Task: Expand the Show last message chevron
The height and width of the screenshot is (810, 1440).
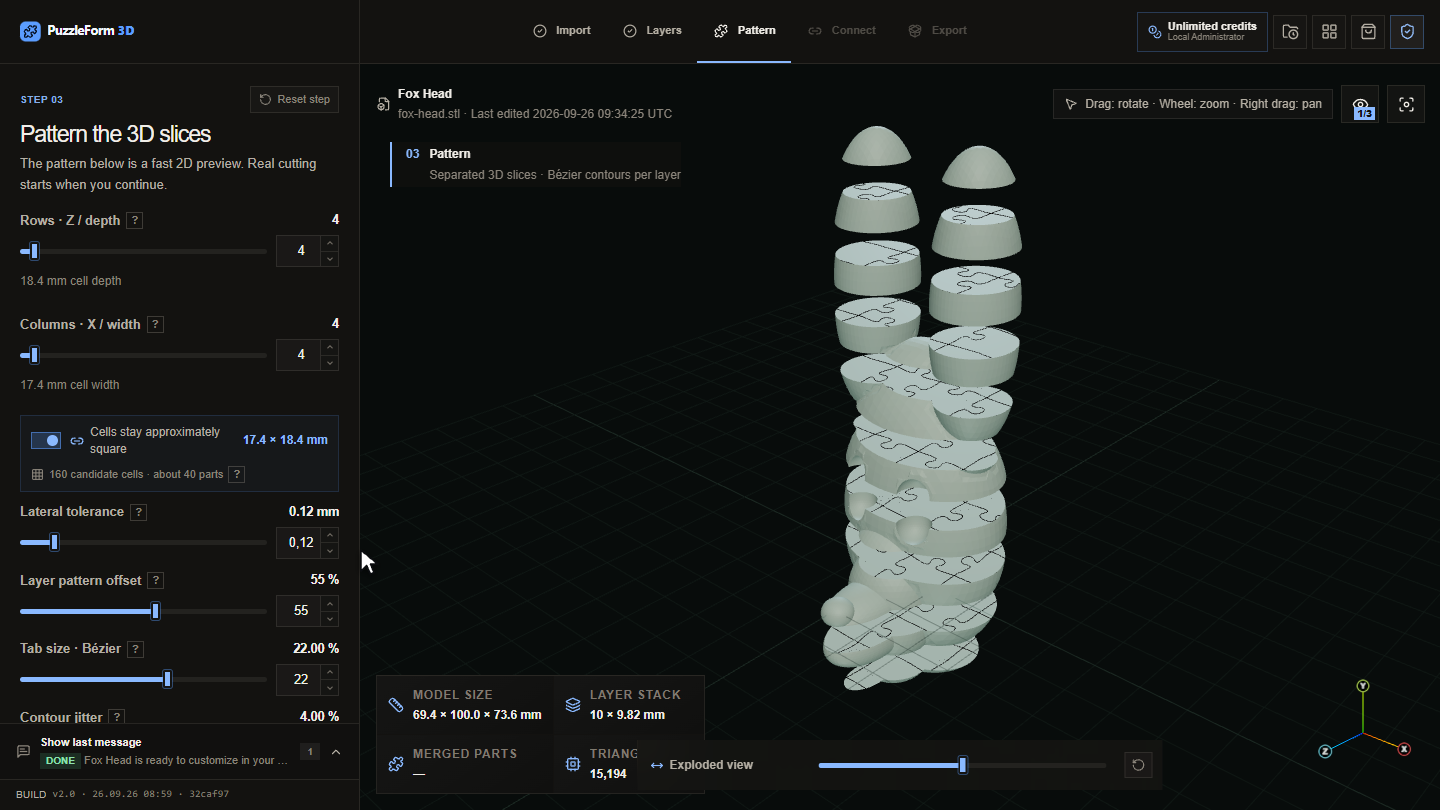Action: tap(336, 752)
